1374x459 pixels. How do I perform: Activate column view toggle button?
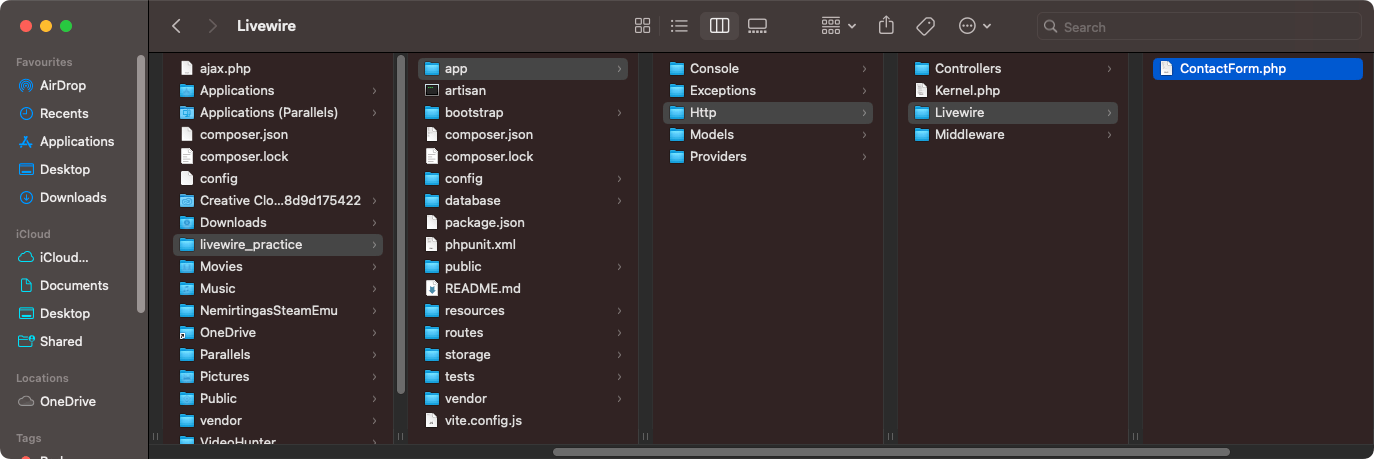(719, 26)
